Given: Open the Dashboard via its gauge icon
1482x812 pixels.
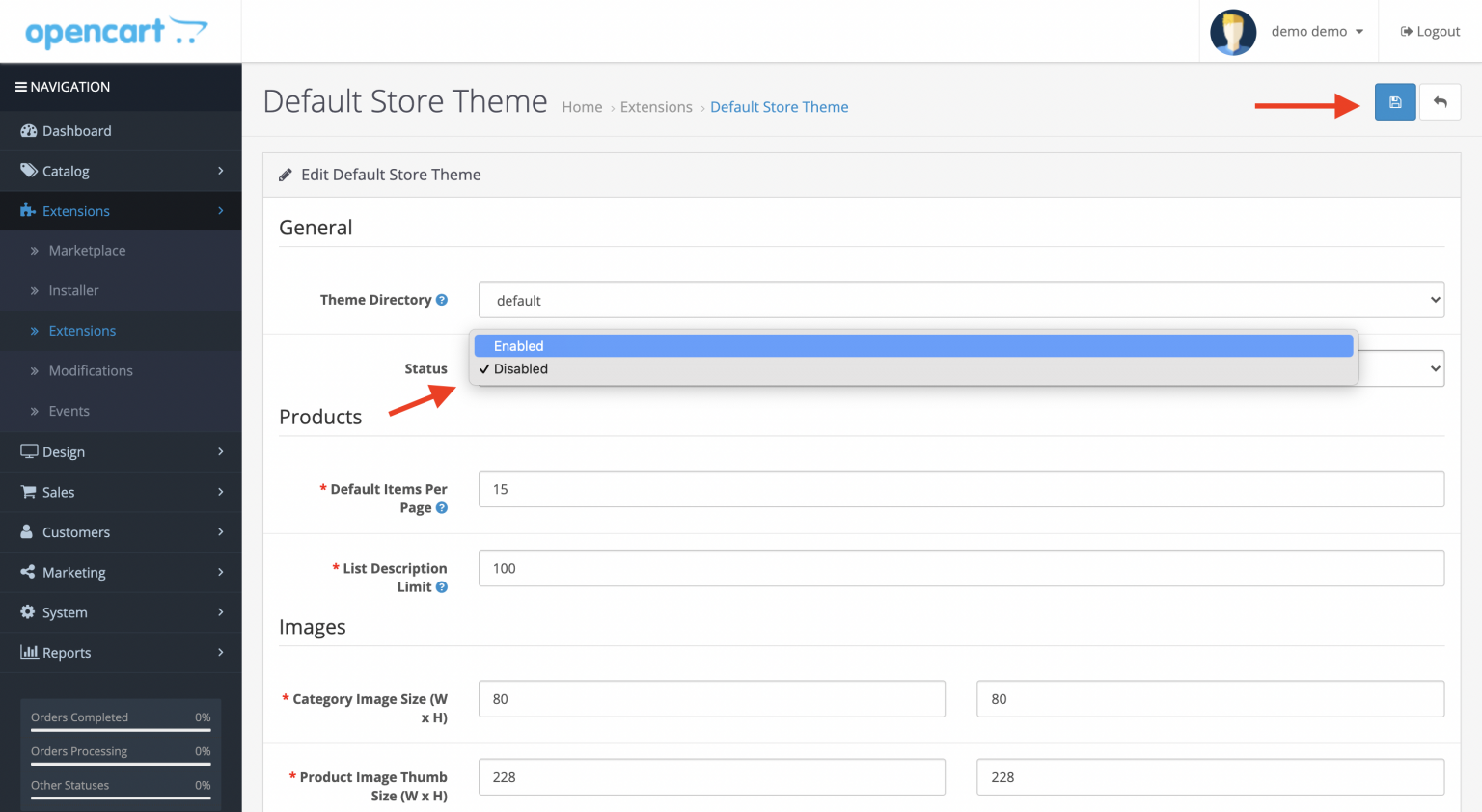Looking at the screenshot, I should [28, 130].
